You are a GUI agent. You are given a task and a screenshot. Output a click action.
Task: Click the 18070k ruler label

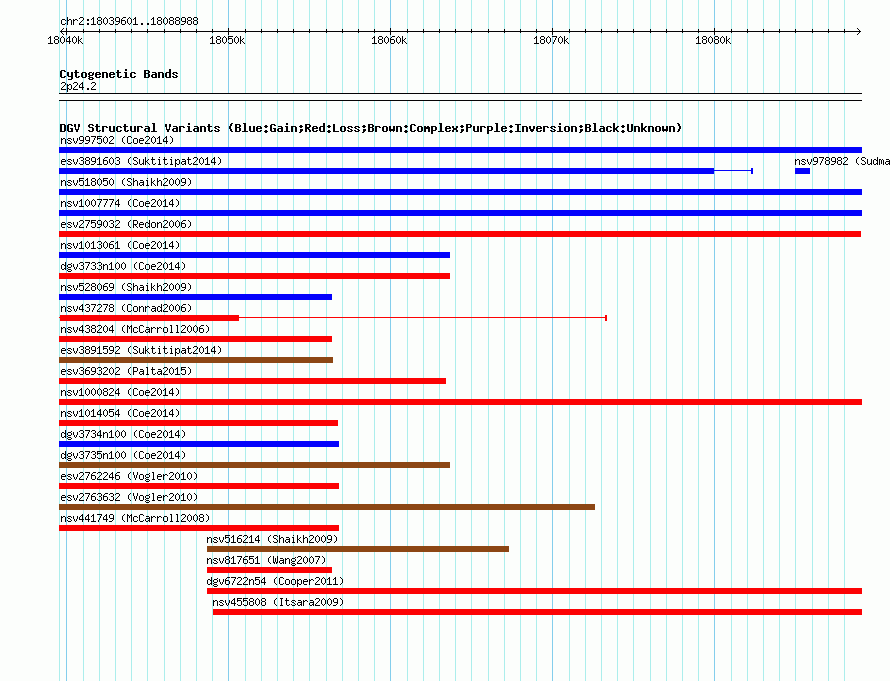tap(551, 40)
